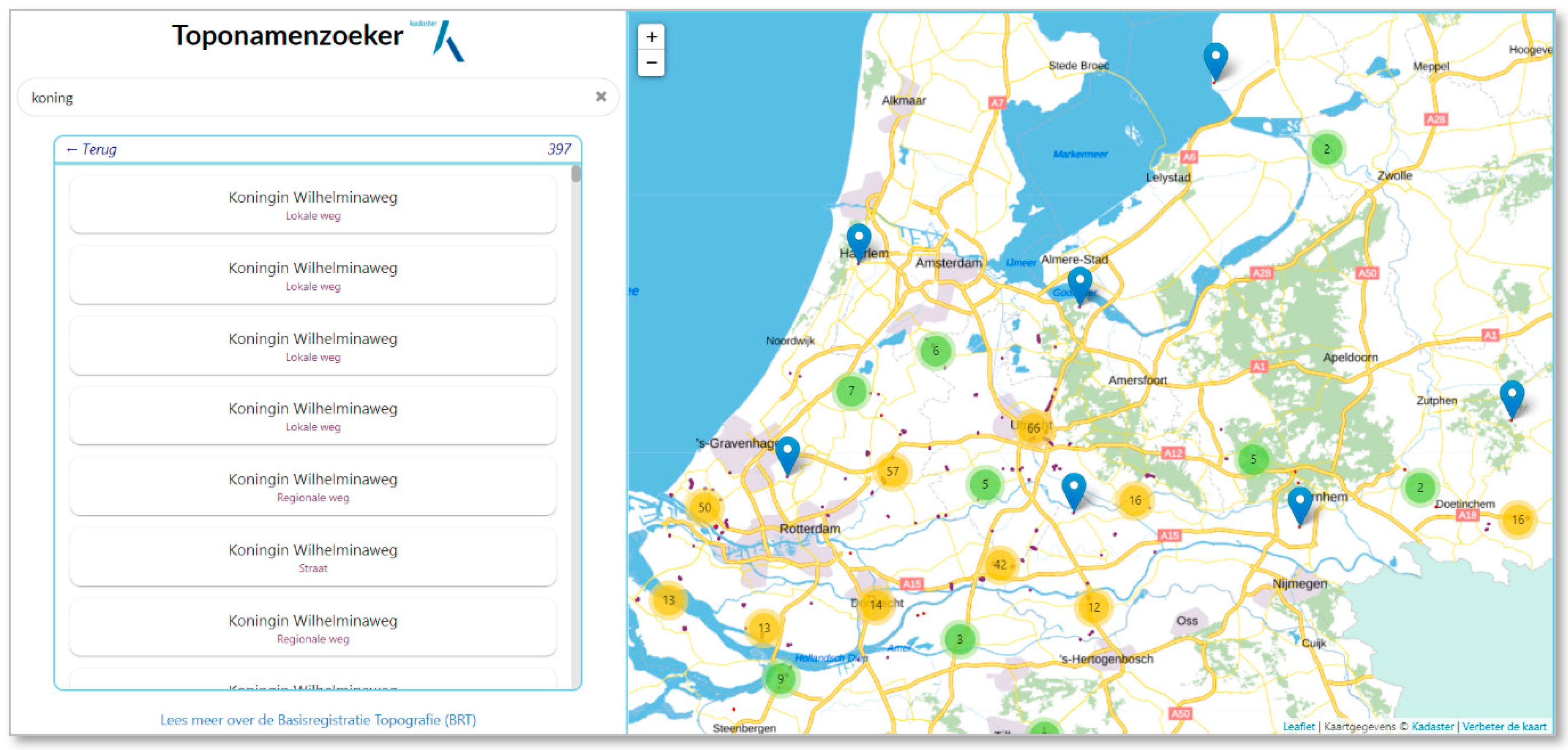This screenshot has height=750, width=1568.
Task: Open the cluster marked 57
Action: [892, 471]
